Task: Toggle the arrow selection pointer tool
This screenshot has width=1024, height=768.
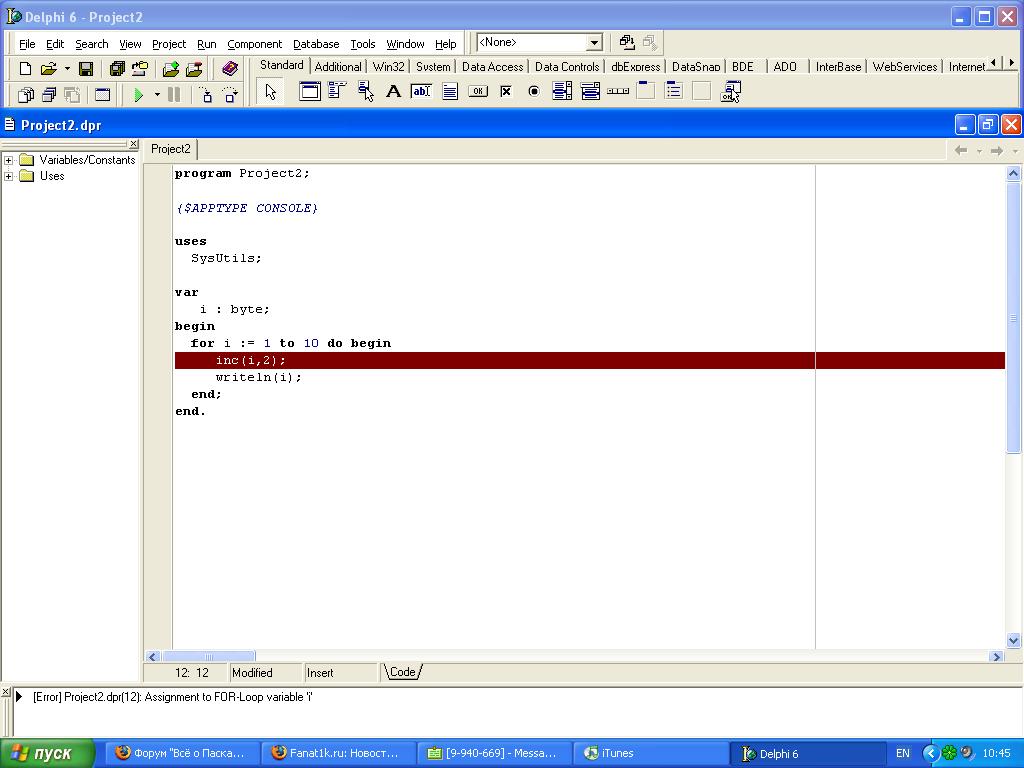Action: click(x=270, y=92)
